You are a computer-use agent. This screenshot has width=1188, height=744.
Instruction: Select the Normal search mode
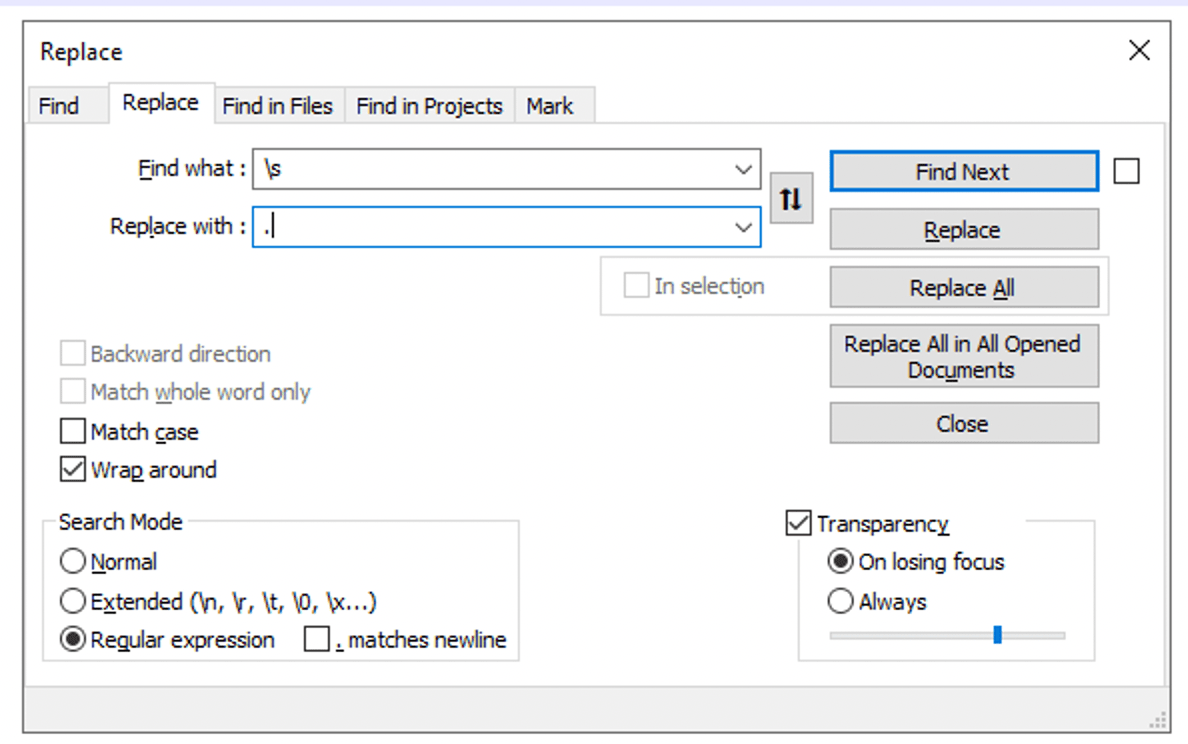[72, 561]
